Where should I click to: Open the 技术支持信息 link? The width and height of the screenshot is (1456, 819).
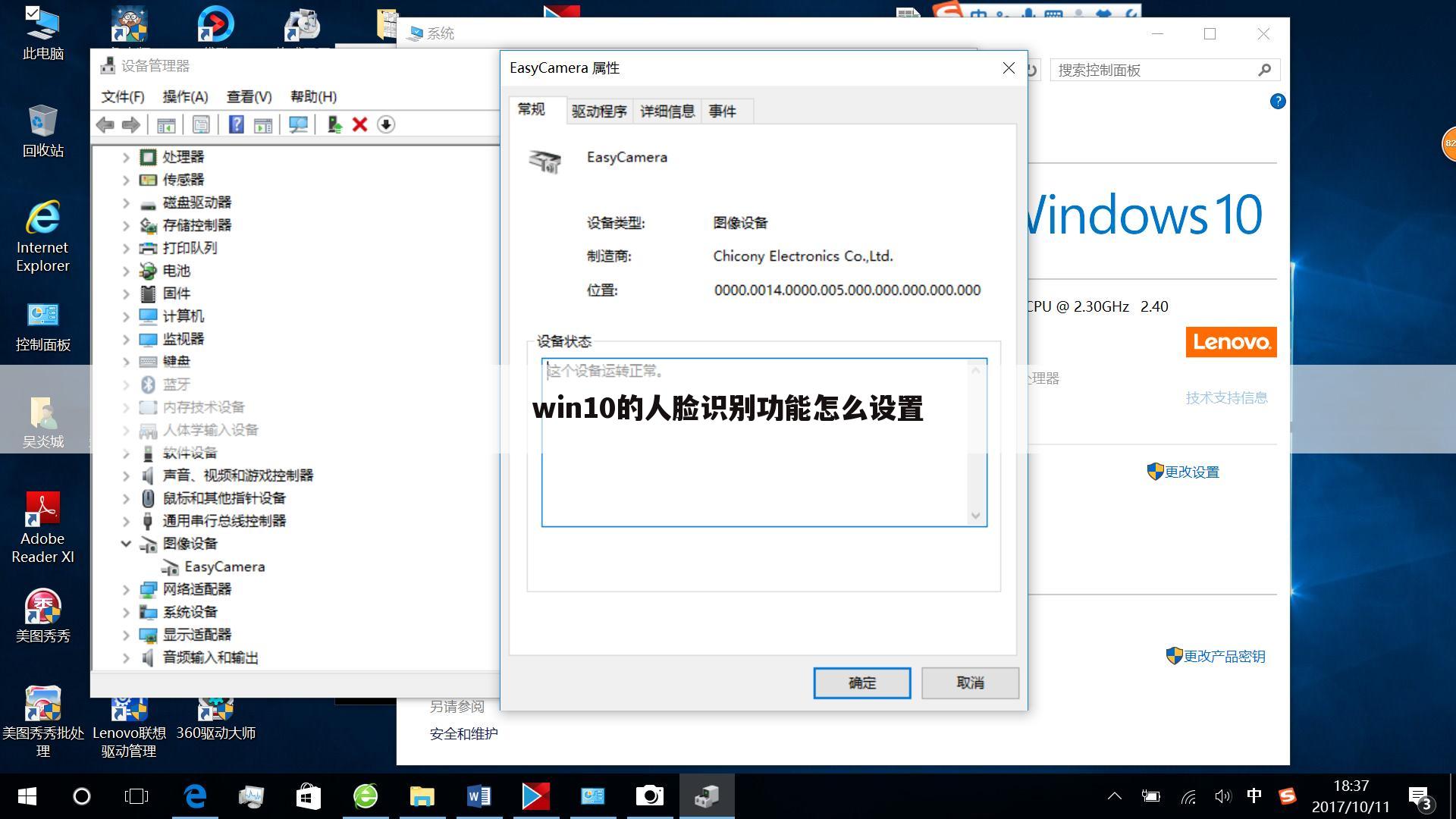(1226, 397)
